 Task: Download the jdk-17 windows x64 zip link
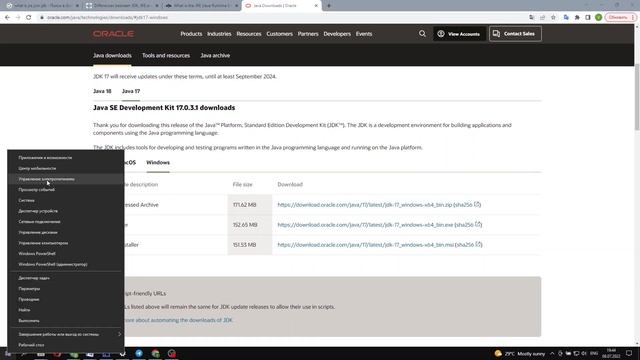coord(364,205)
